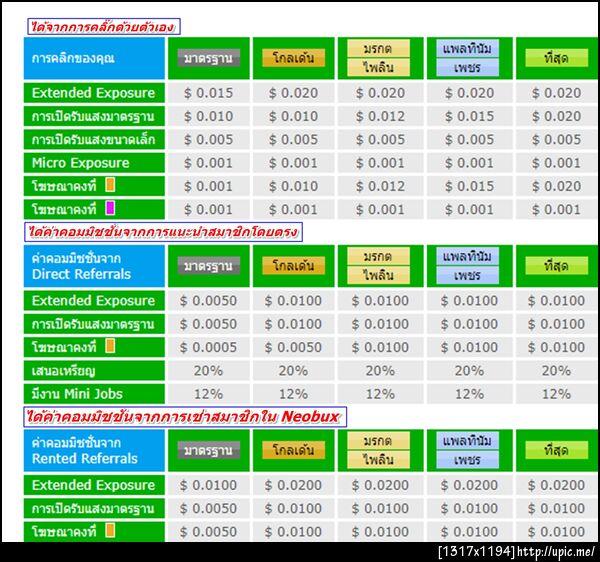This screenshot has height=562, width=600.
Task: Click the orange marker beside โฆษณาคงที่ in the Rented Referrals table
Action: pos(110,531)
